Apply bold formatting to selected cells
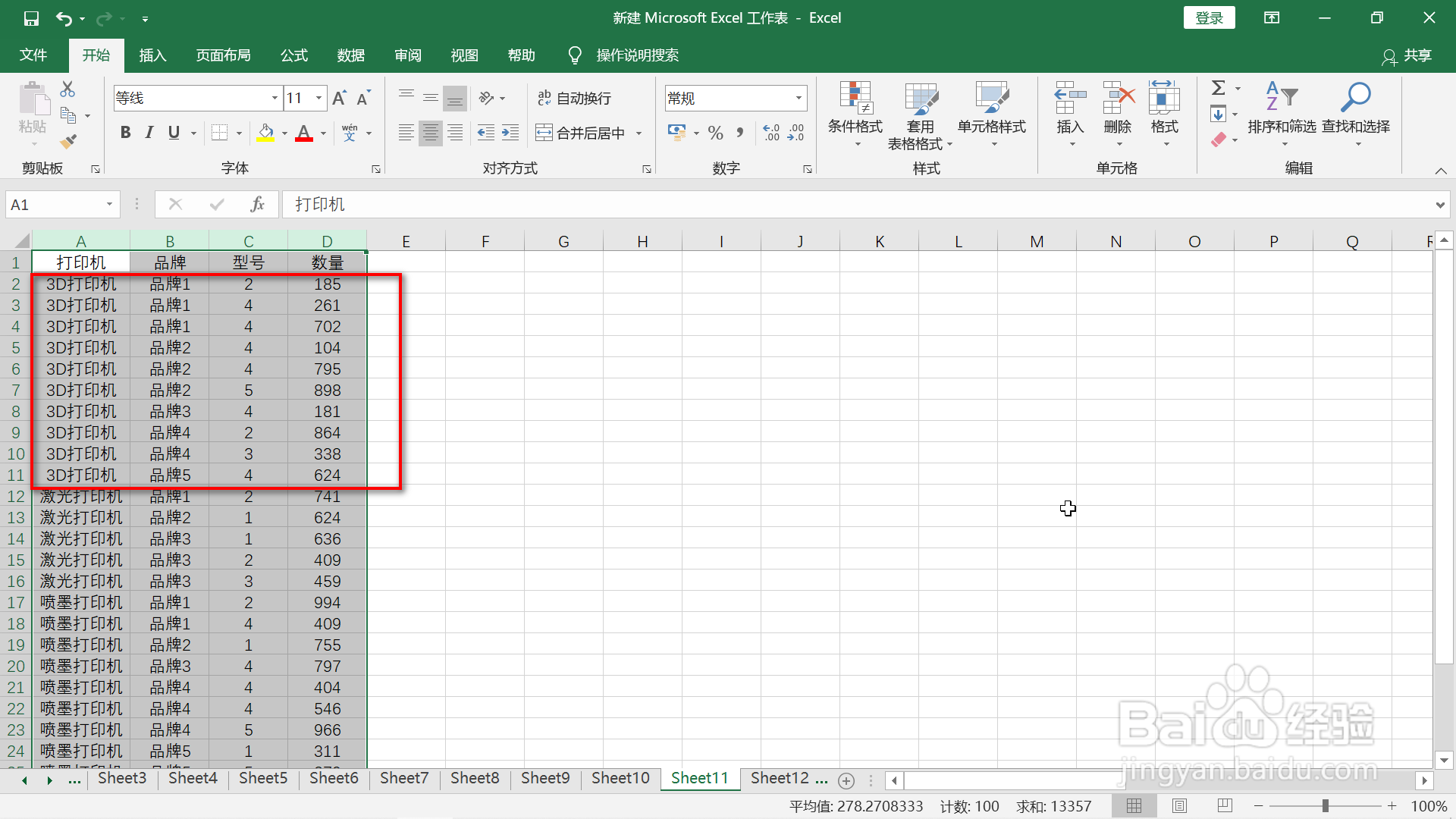The image size is (1456, 819). pyautogui.click(x=125, y=132)
